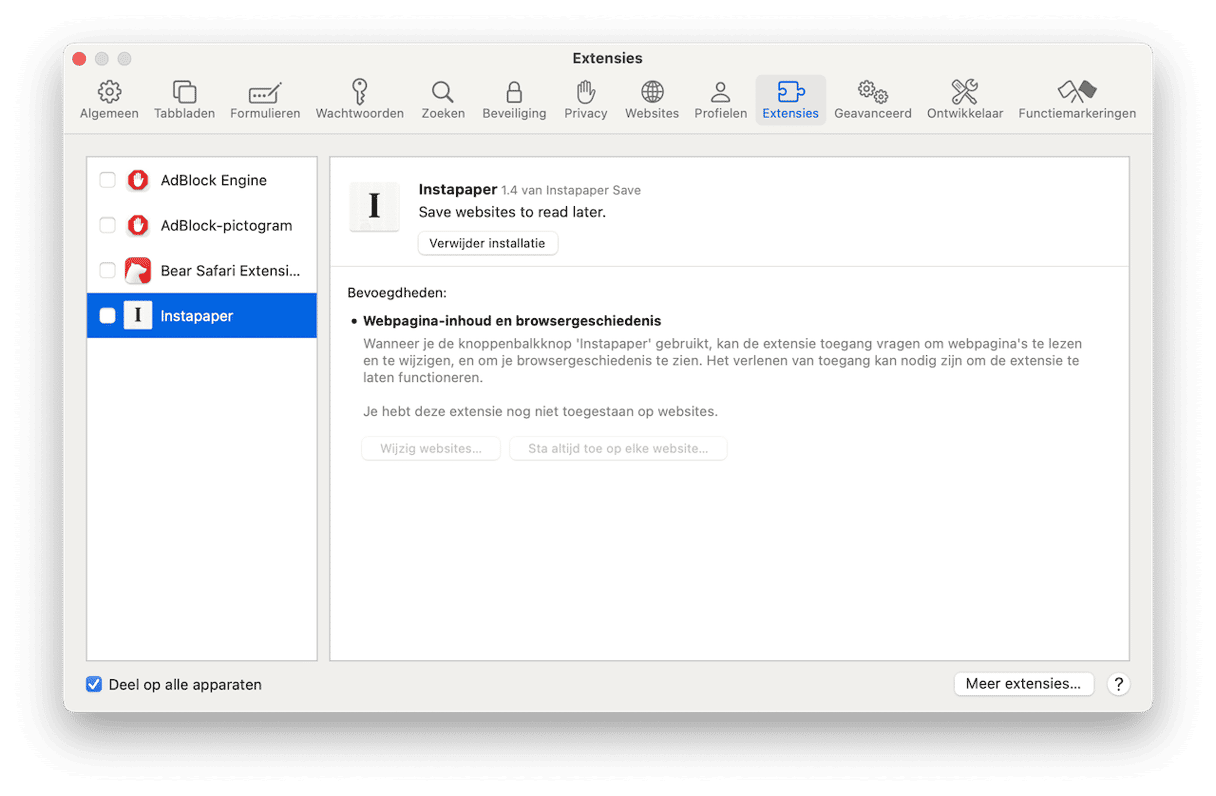Click the AdBlock Engine red icon

tap(138, 180)
